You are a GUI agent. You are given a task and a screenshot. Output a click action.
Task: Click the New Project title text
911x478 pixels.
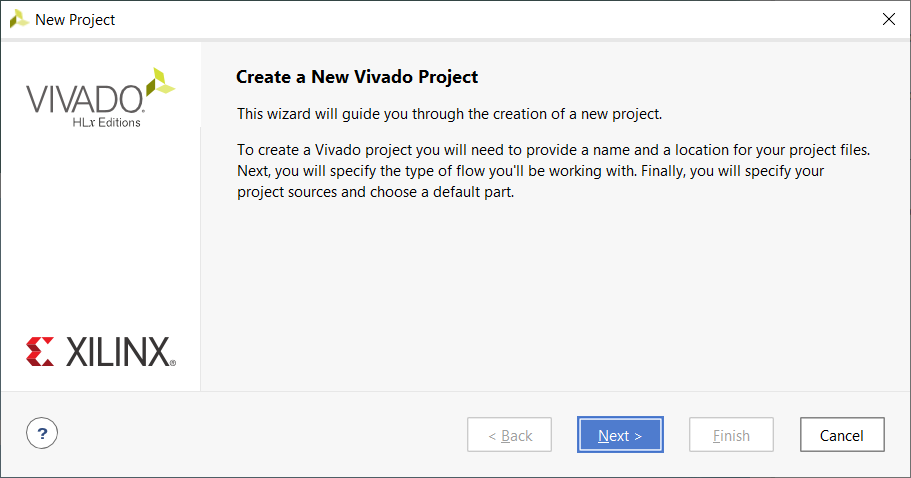75,20
